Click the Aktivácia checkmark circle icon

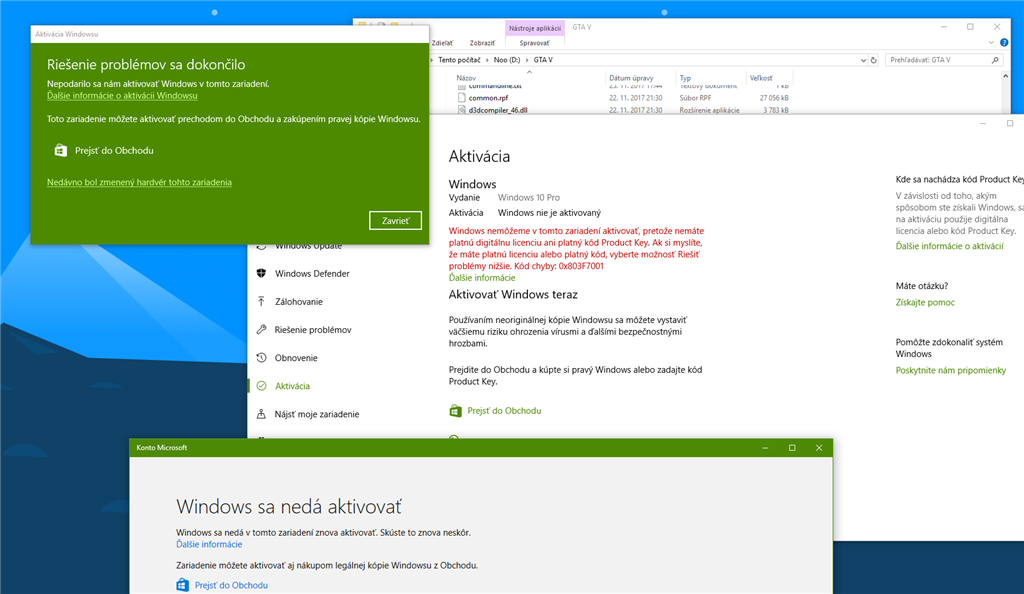[x=261, y=385]
